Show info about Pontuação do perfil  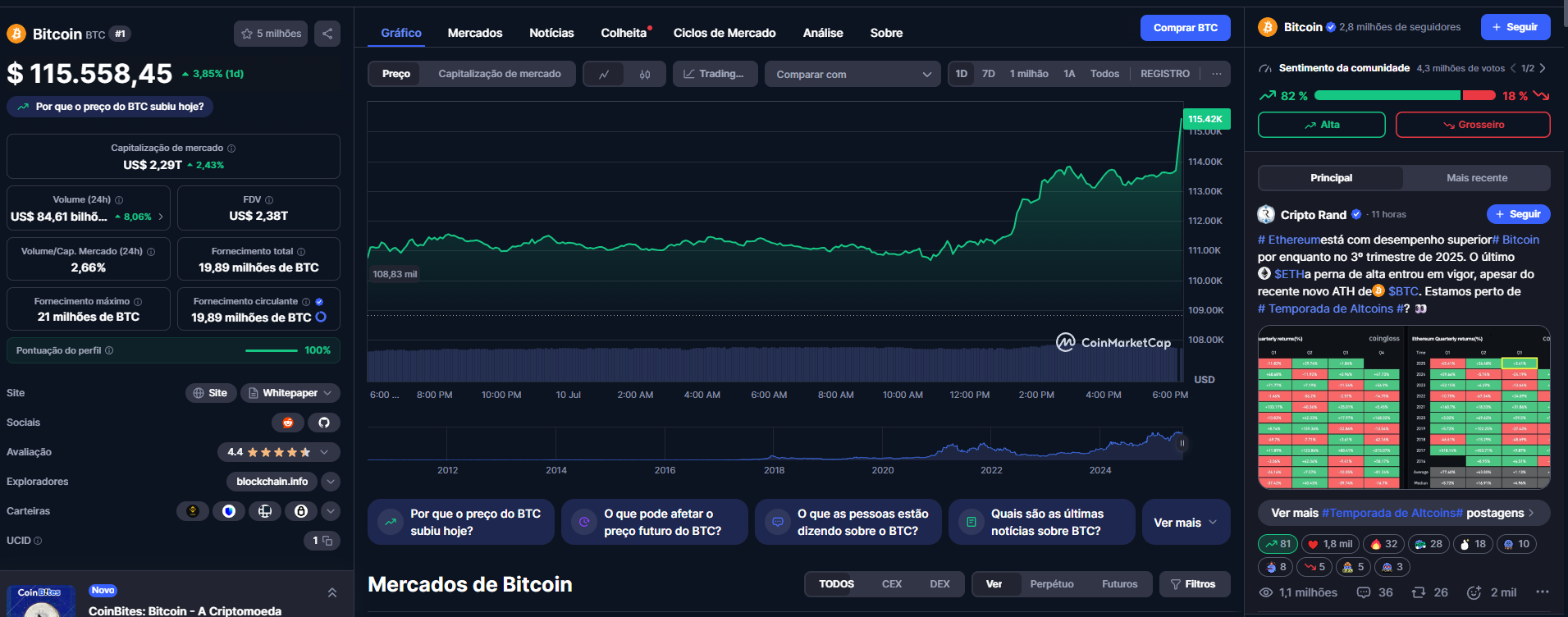[x=109, y=350]
